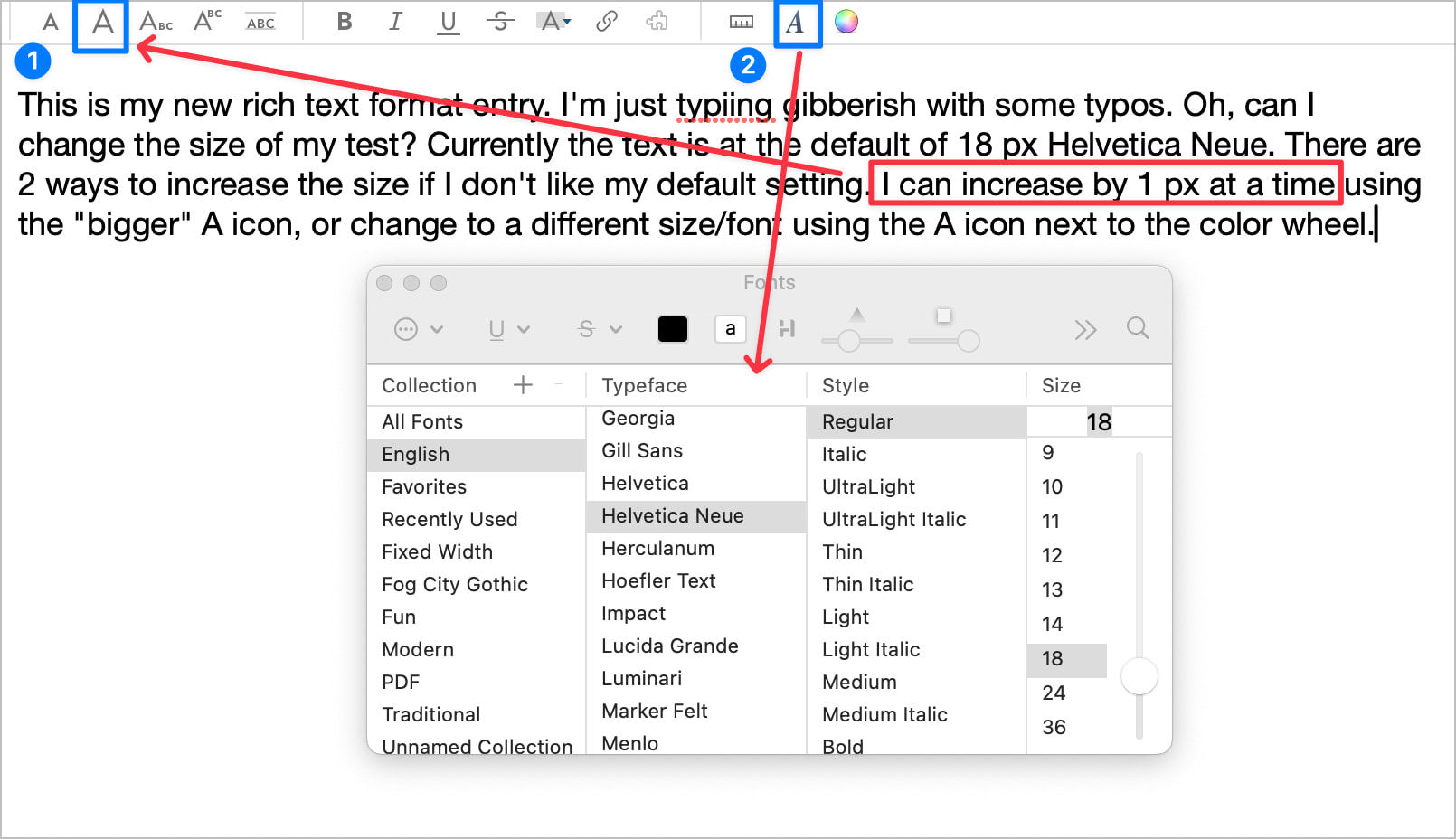Expand the ellipsis actions menu in Fonts
The width and height of the screenshot is (1456, 839).
[418, 329]
